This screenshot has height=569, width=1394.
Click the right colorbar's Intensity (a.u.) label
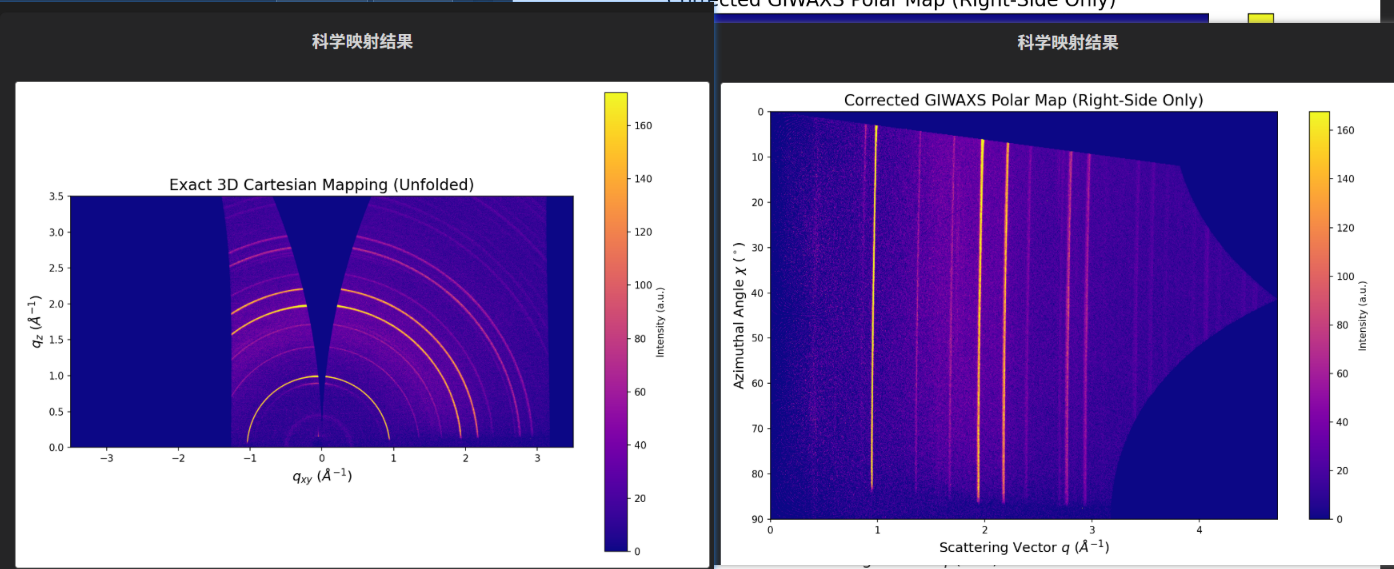coord(1364,315)
